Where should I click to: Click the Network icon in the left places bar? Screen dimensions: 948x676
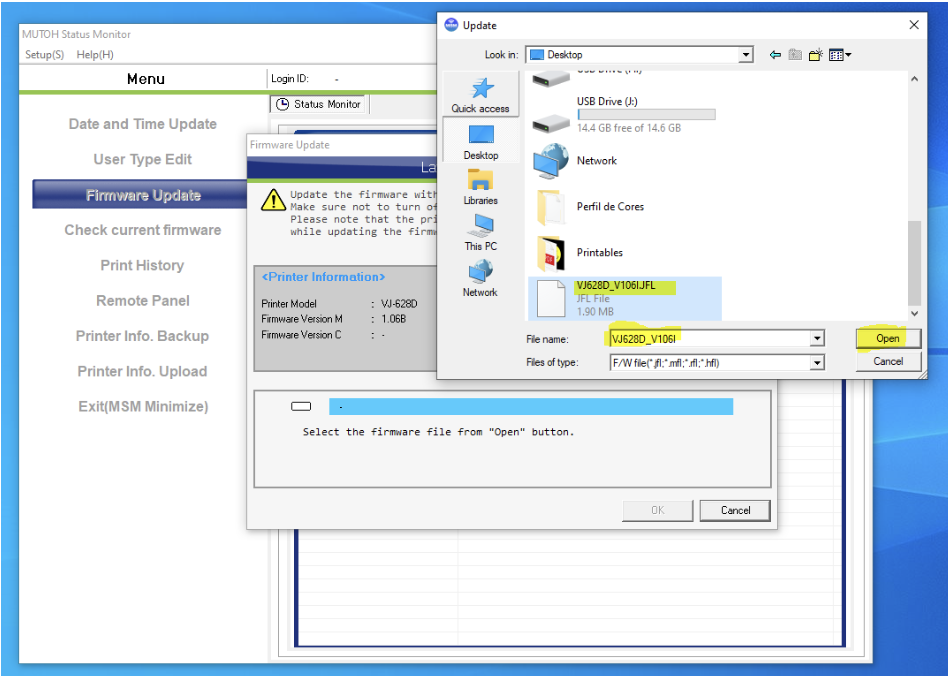coord(480,274)
